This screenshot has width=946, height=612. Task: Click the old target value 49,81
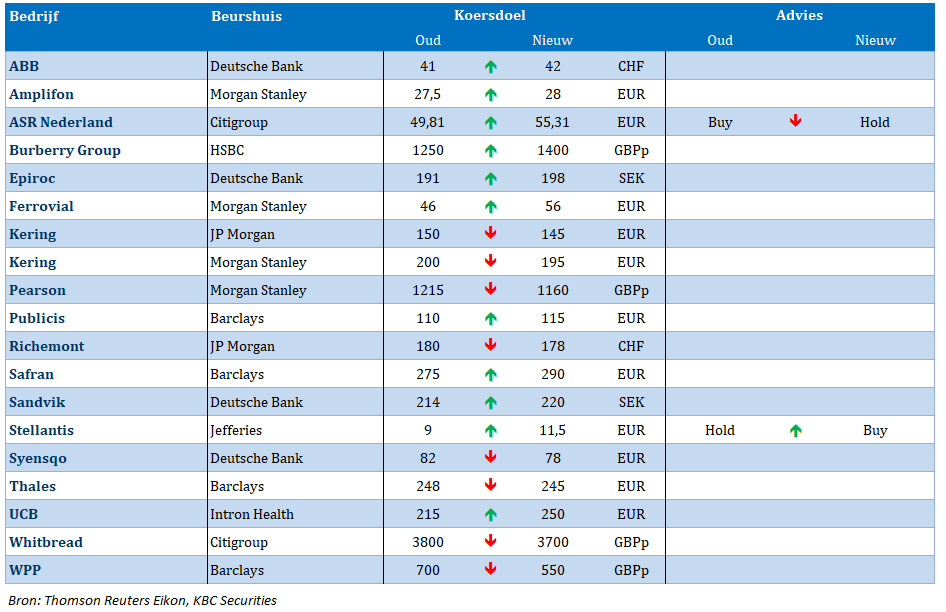click(x=427, y=123)
